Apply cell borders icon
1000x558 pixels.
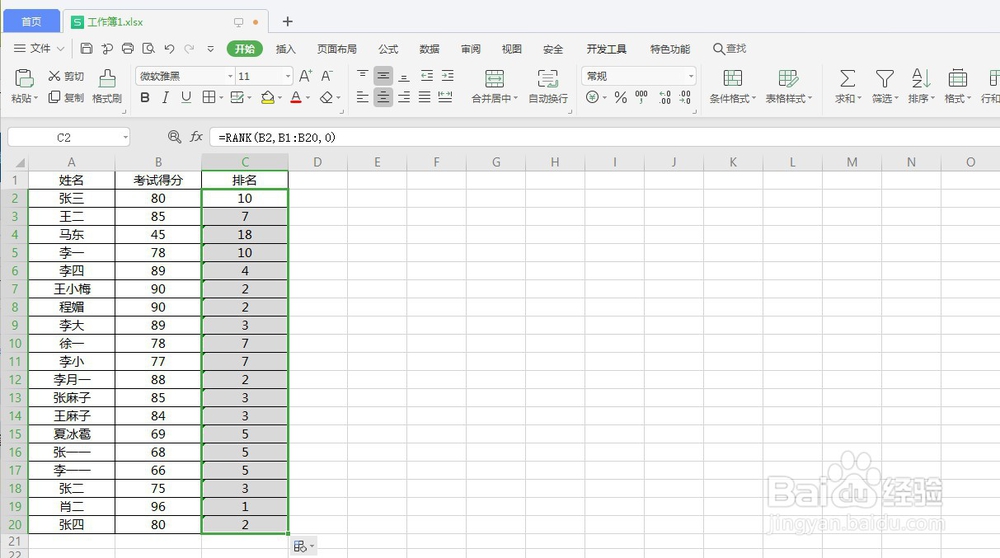209,98
